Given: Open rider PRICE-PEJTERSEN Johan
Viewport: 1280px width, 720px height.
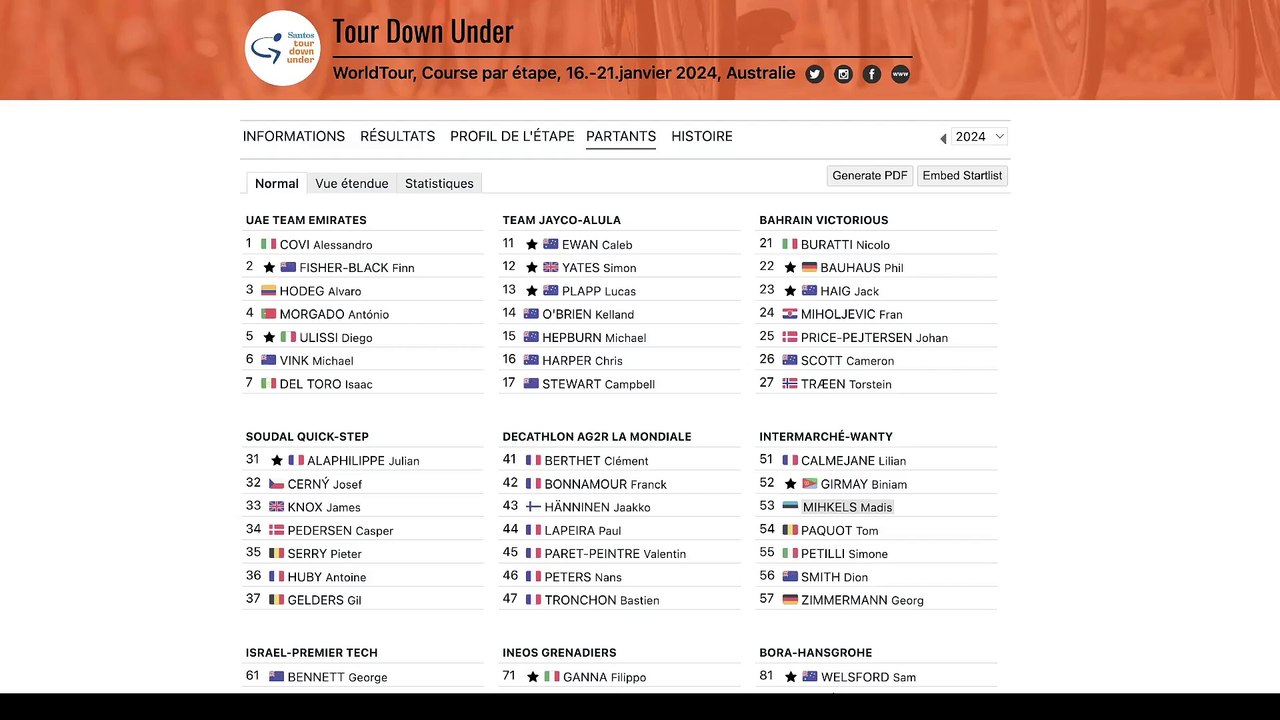Looking at the screenshot, I should point(874,338).
